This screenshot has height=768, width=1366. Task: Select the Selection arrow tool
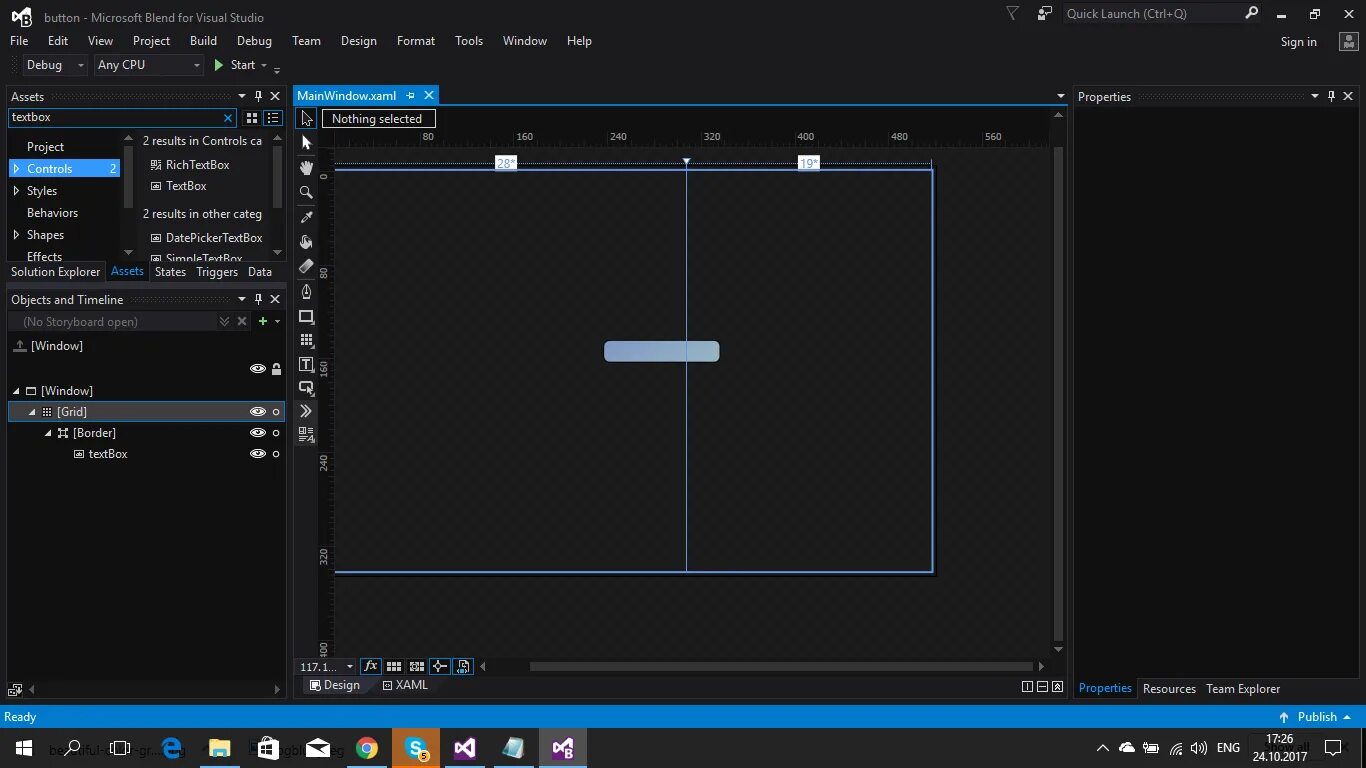pyautogui.click(x=306, y=118)
